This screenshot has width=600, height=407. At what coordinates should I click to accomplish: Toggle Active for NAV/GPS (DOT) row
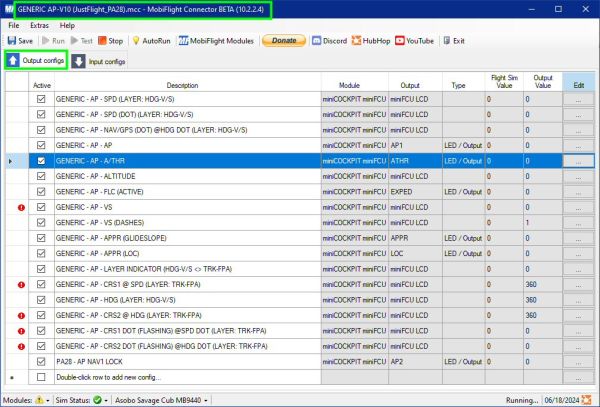click(41, 130)
